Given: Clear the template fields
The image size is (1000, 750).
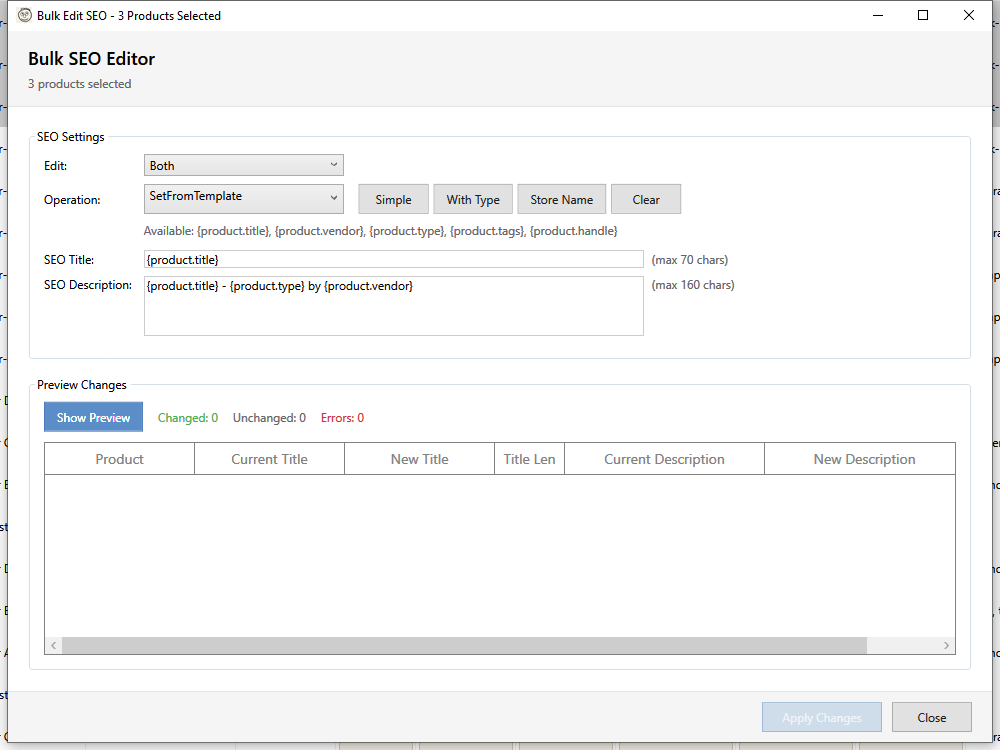Looking at the screenshot, I should [646, 198].
